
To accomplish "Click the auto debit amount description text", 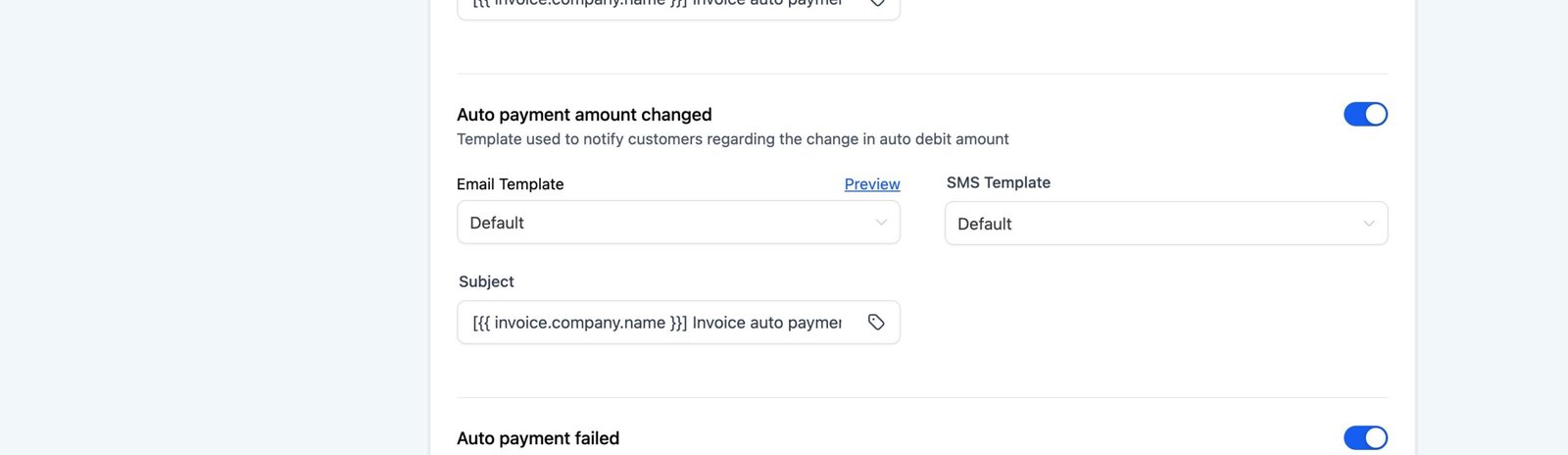I will [x=732, y=139].
